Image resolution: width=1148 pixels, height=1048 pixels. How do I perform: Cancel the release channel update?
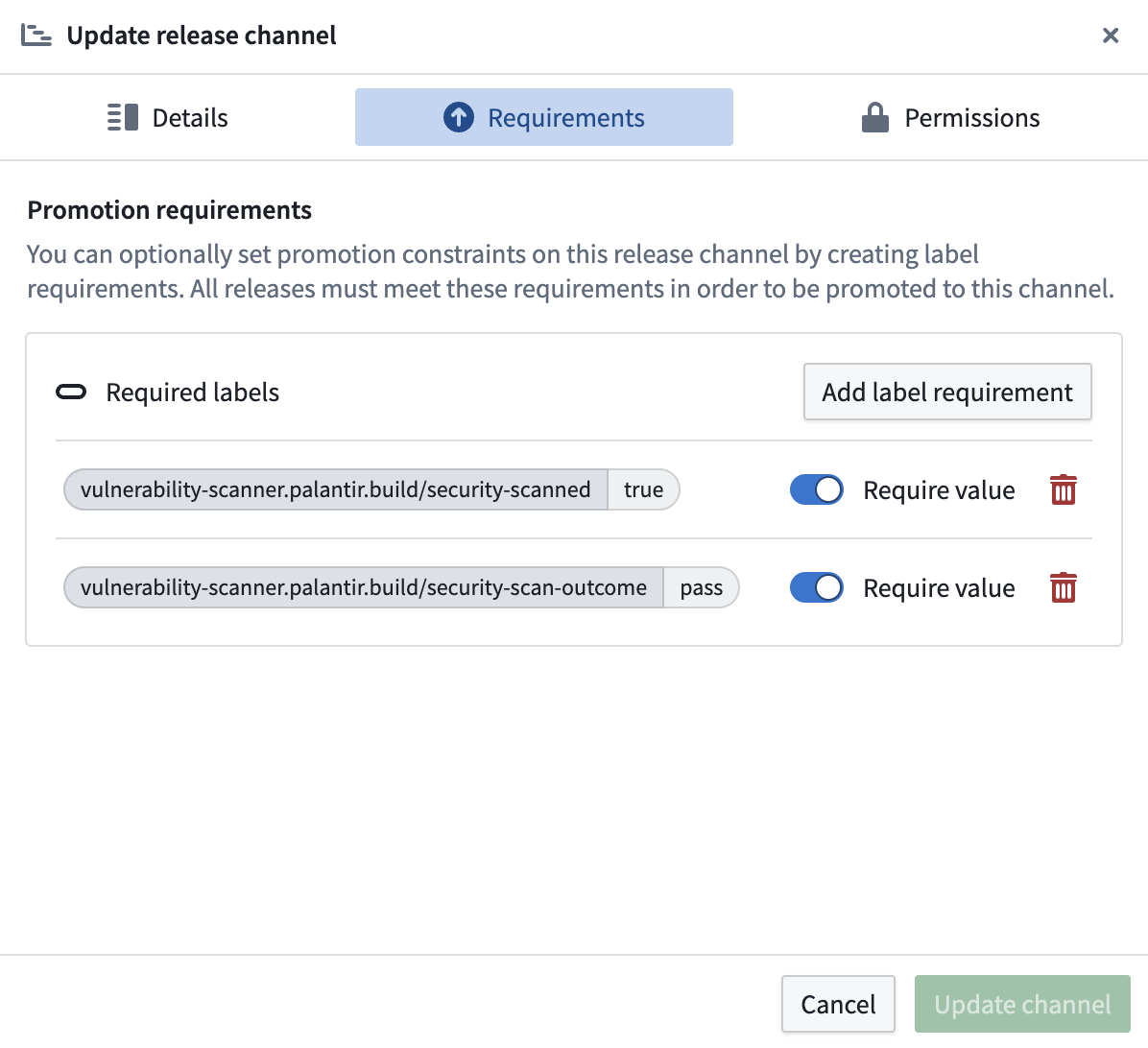point(838,1004)
